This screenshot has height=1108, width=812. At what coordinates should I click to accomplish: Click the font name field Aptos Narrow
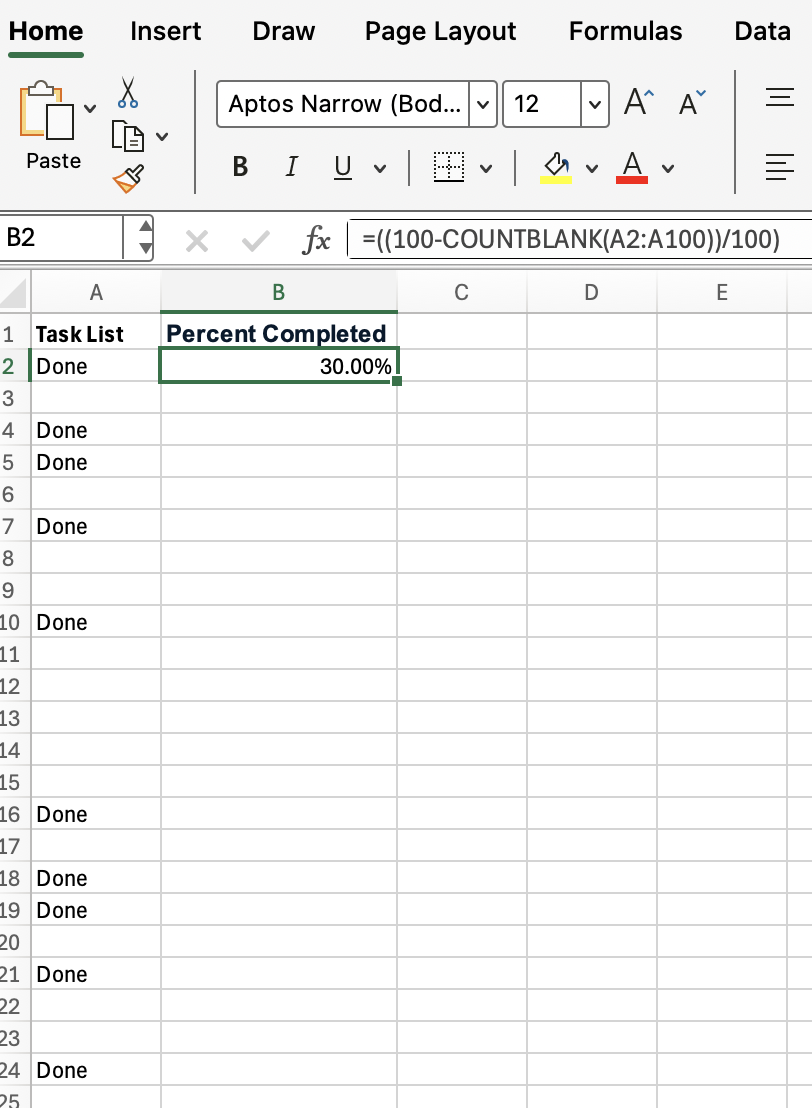tap(343, 104)
